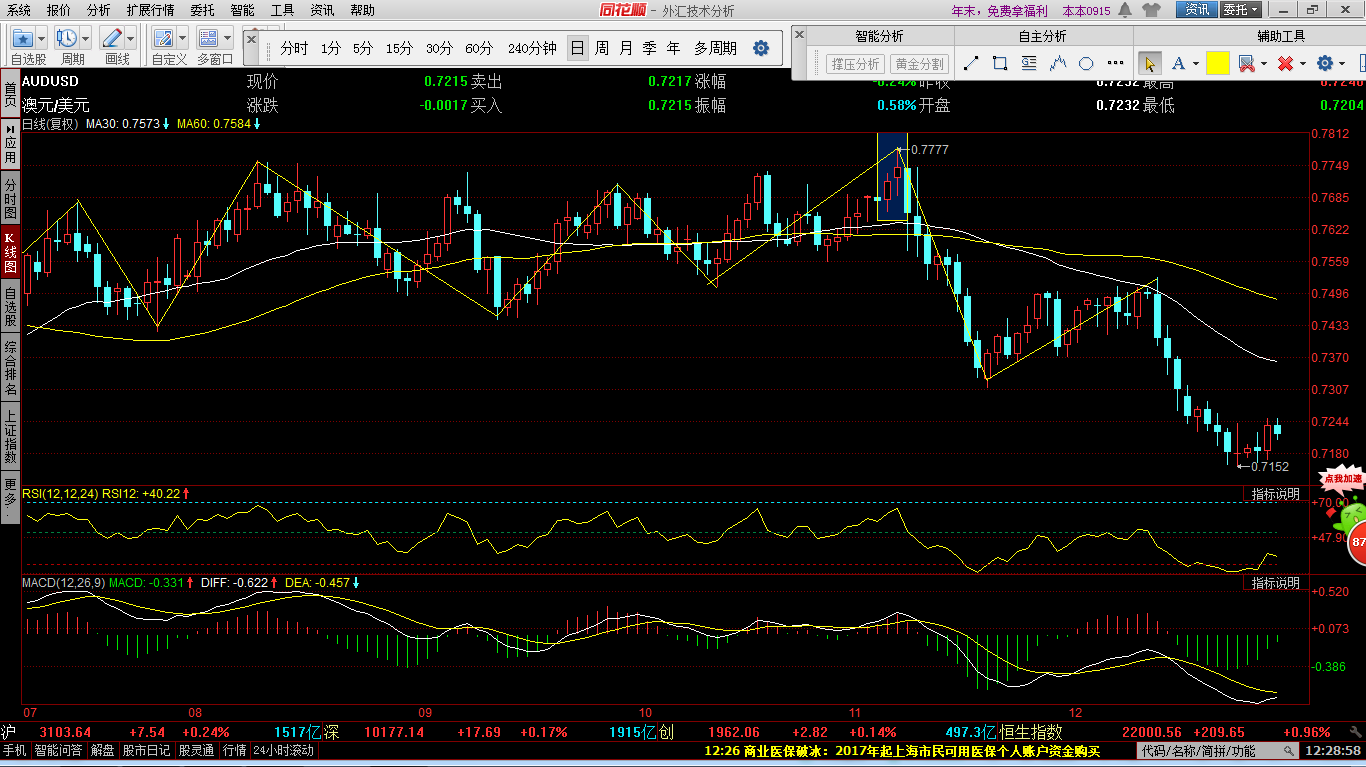Select the wave zigzag drawing tool
The width and height of the screenshot is (1366, 767).
tap(1058, 63)
